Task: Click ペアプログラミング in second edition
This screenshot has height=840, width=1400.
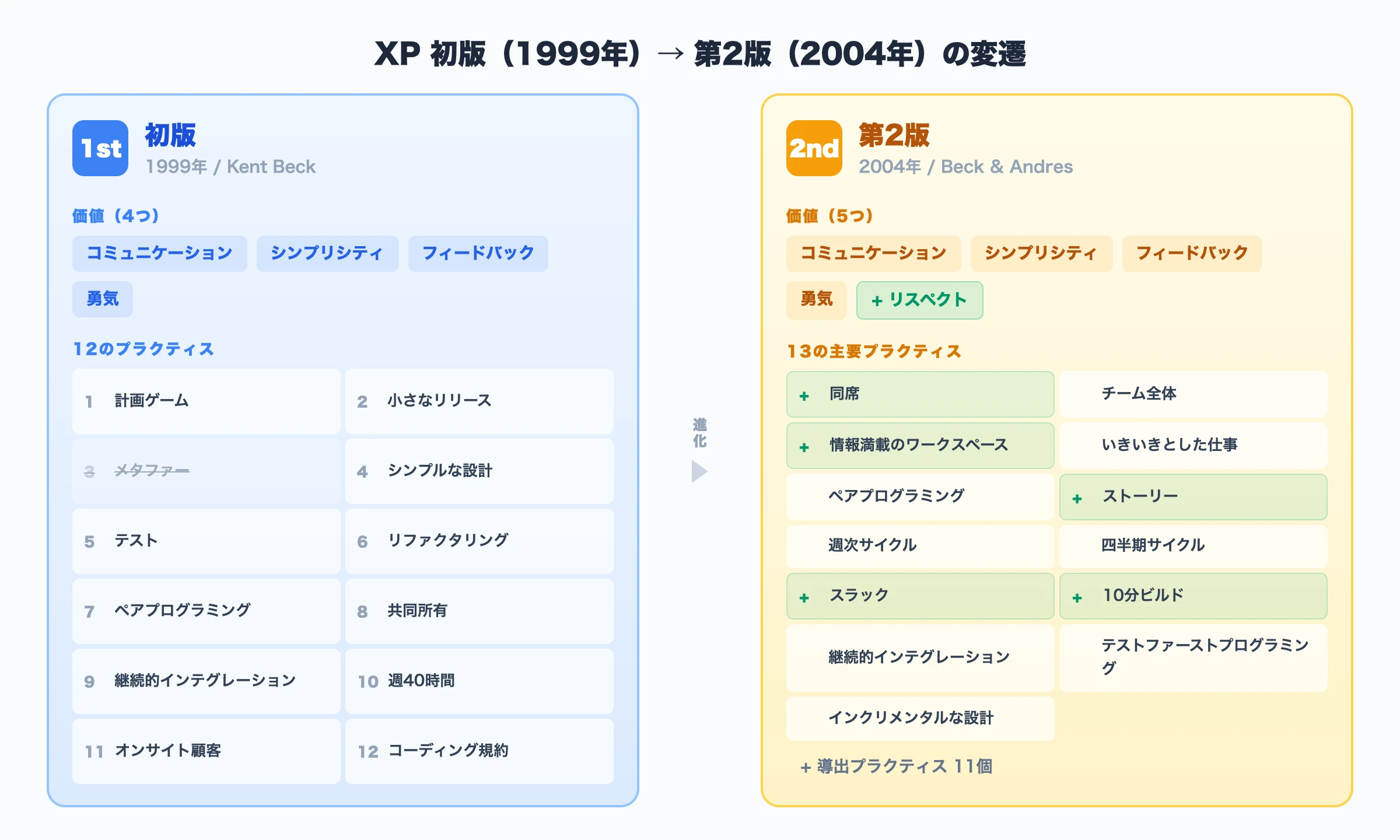Action: coord(921,497)
